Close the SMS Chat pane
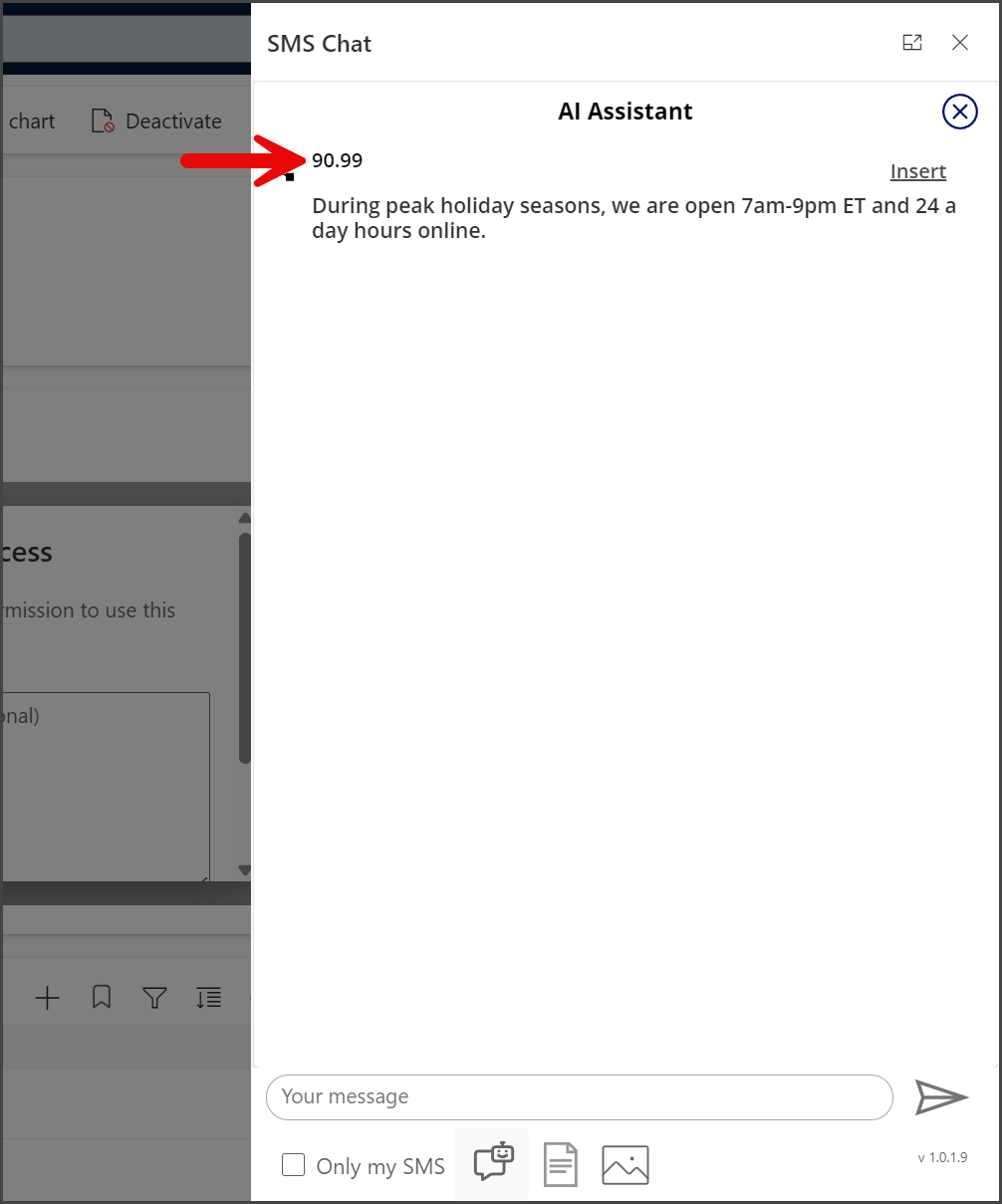The height and width of the screenshot is (1204, 1002). [960, 43]
